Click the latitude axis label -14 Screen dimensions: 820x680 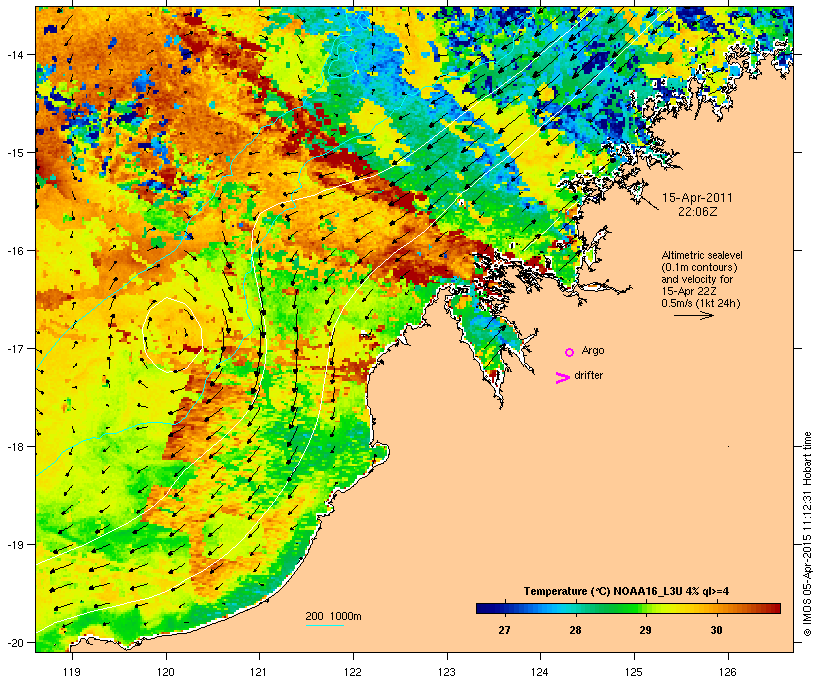(x=14, y=54)
